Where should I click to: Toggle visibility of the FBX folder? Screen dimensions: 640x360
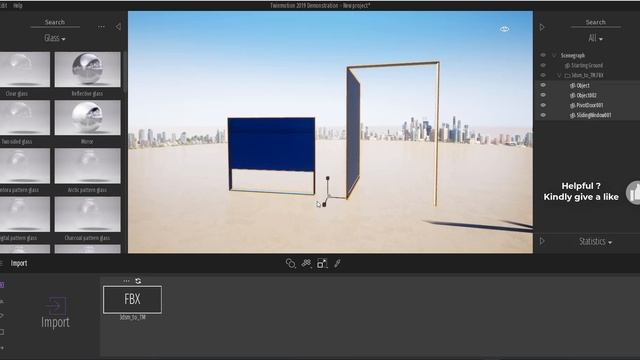[x=543, y=75]
